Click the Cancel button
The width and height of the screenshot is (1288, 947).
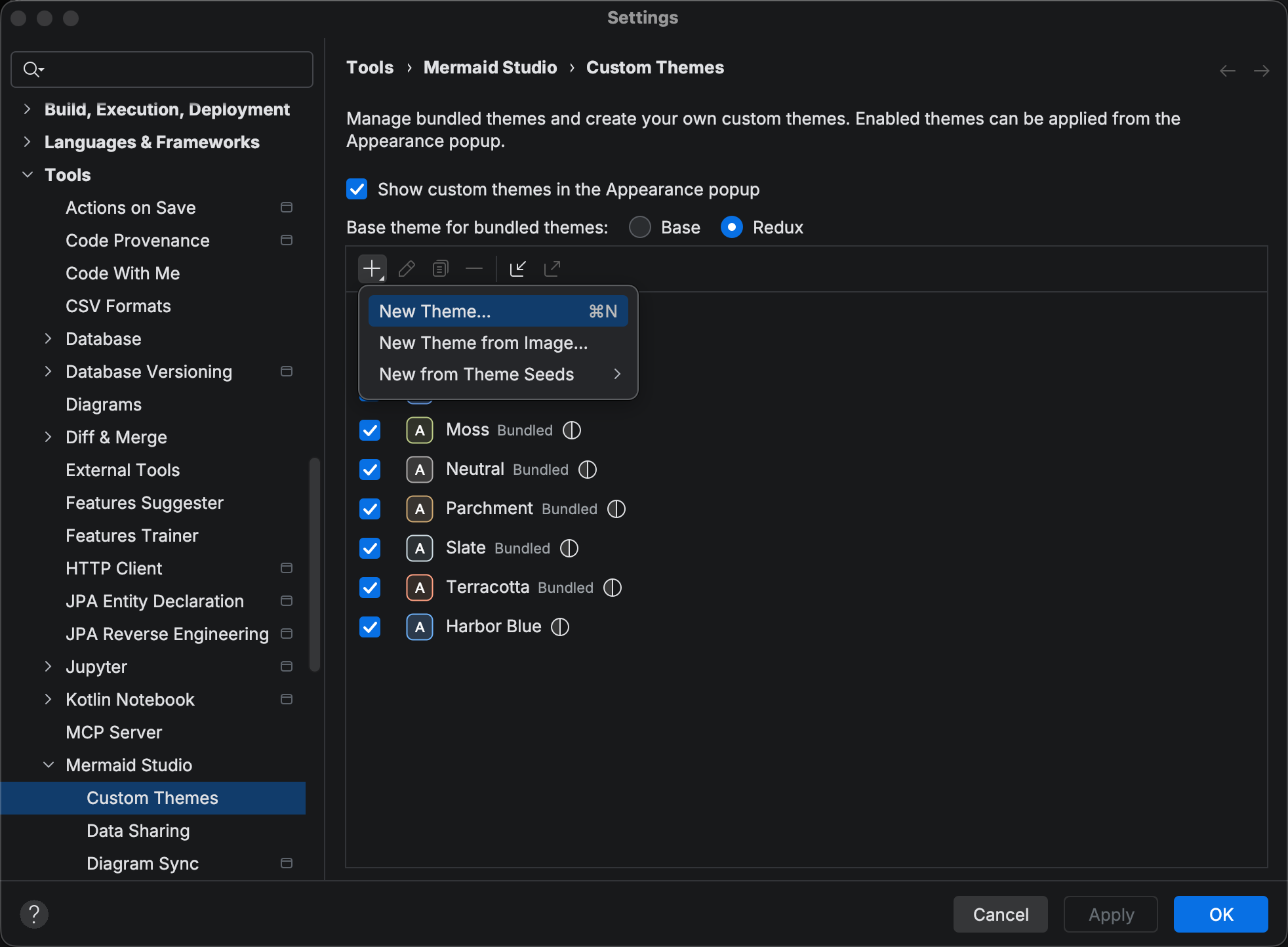pyautogui.click(x=1001, y=914)
